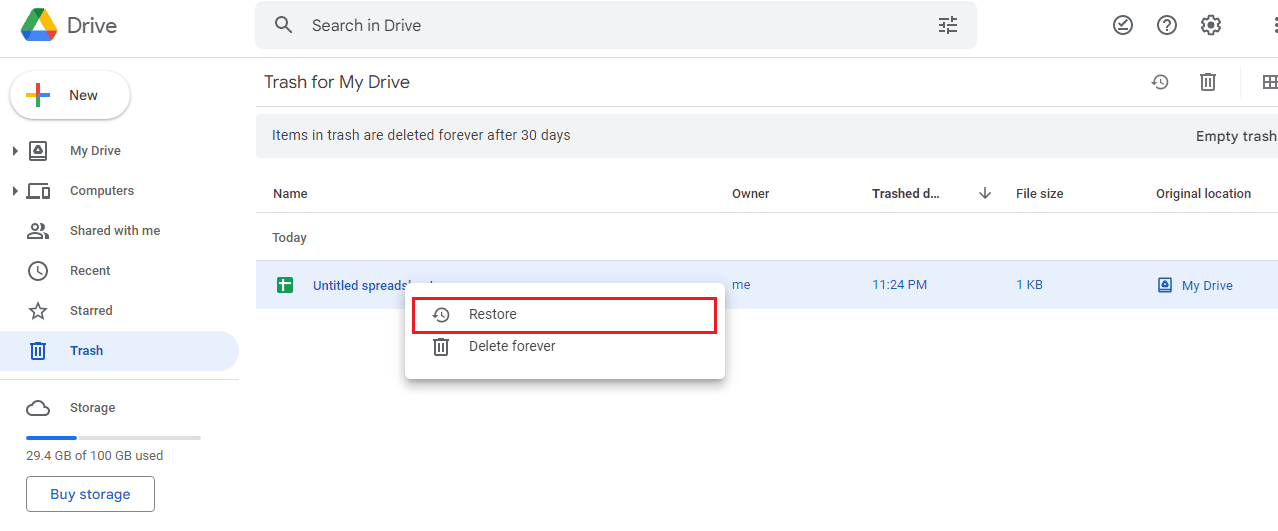Select the Untitled spreadsheet file name
Image resolution: width=1278 pixels, height=531 pixels.
373,285
